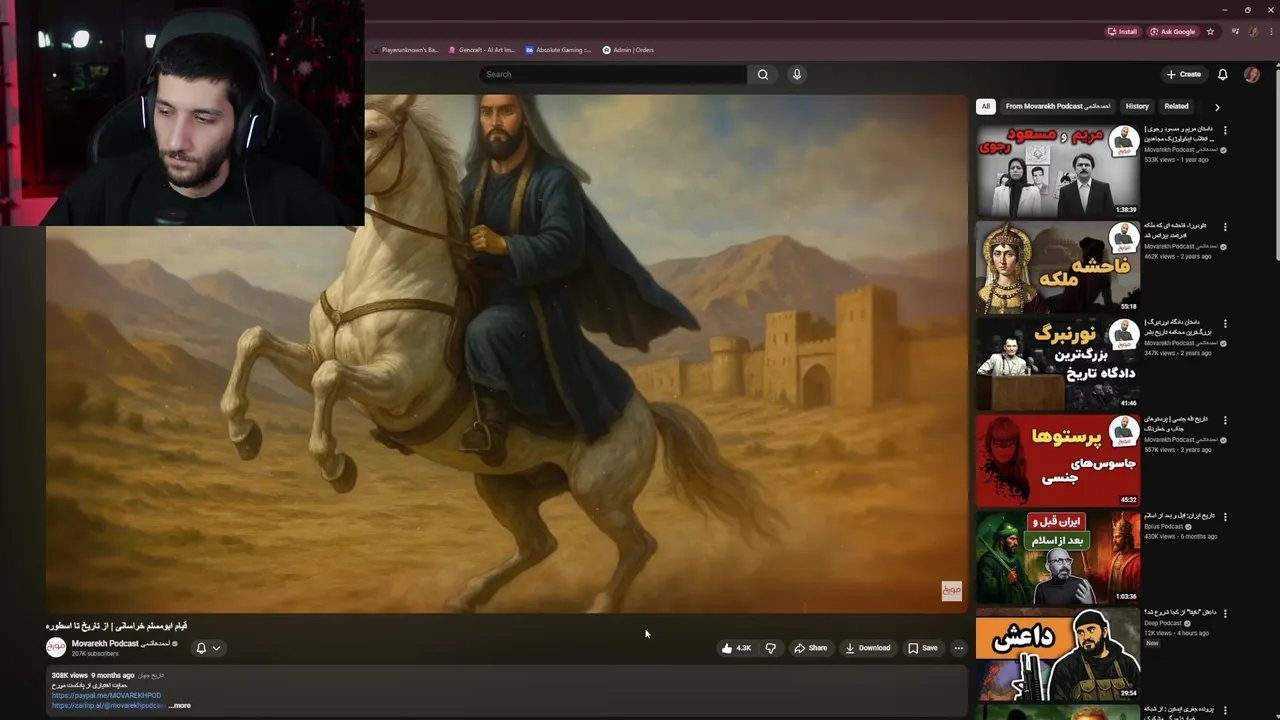The image size is (1280, 720).
Task: Share this video
Action: 811,648
